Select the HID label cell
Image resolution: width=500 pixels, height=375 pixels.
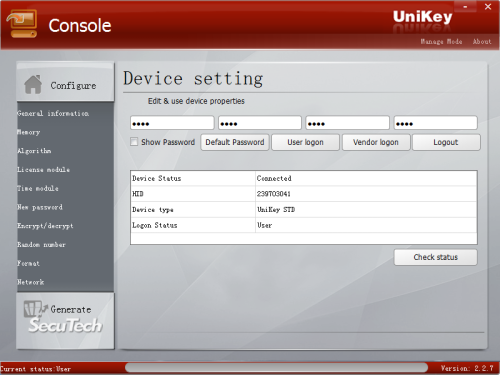pos(193,194)
